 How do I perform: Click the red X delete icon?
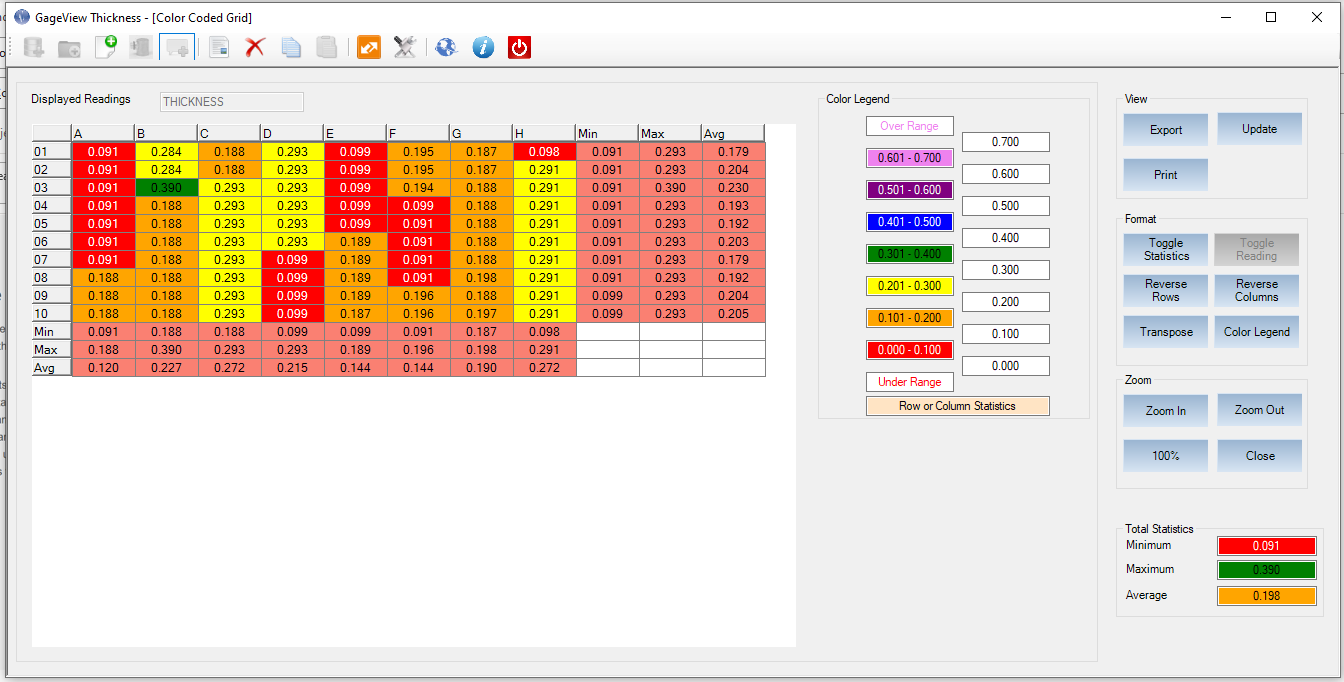255,46
